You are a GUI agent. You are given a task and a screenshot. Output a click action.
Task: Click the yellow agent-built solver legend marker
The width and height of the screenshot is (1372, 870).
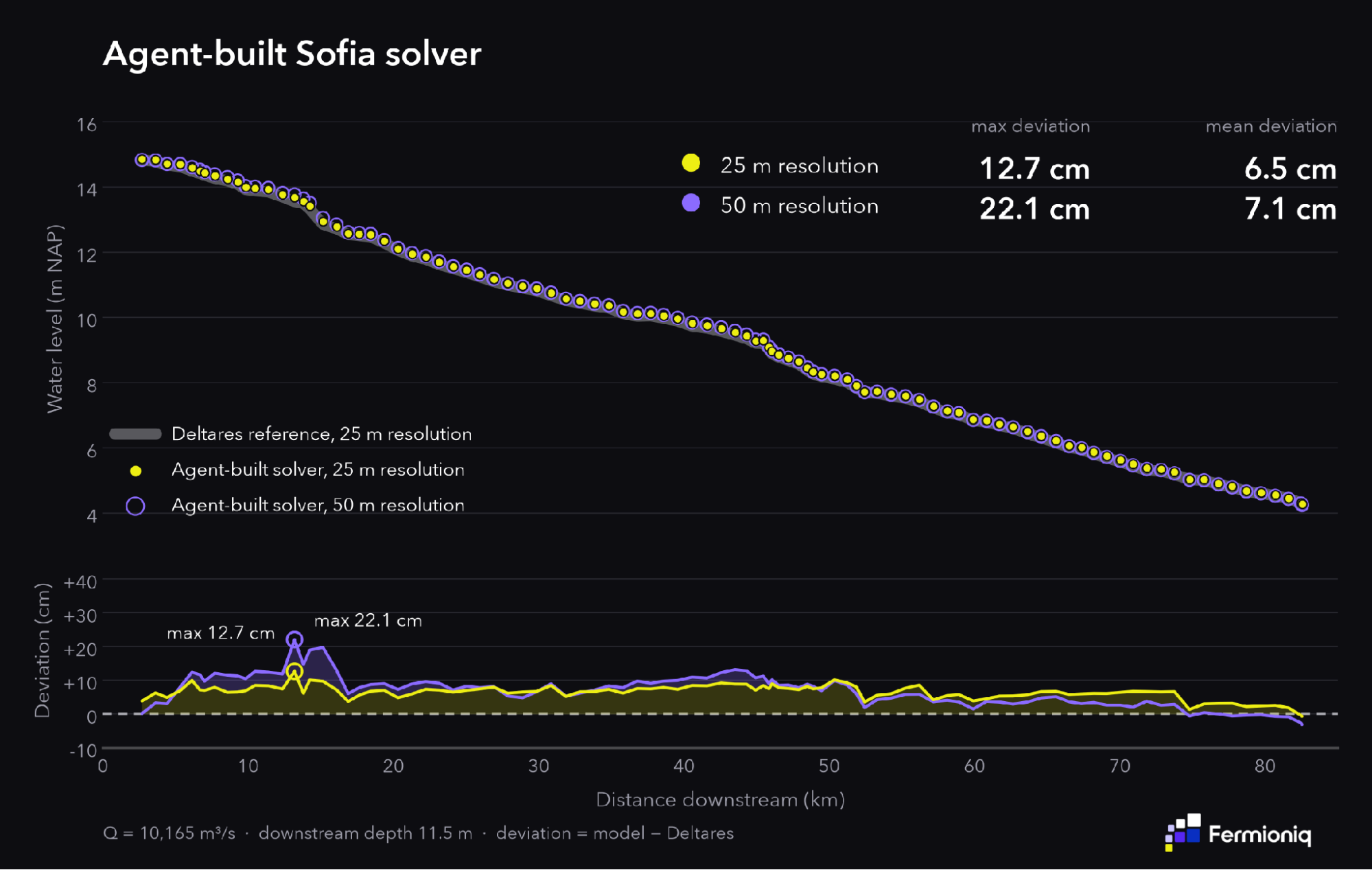[136, 471]
